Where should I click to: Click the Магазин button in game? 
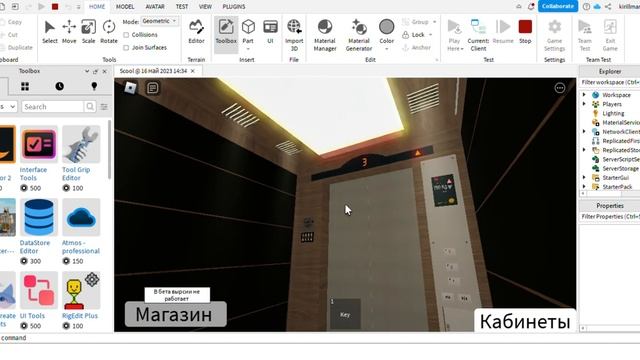point(176,314)
